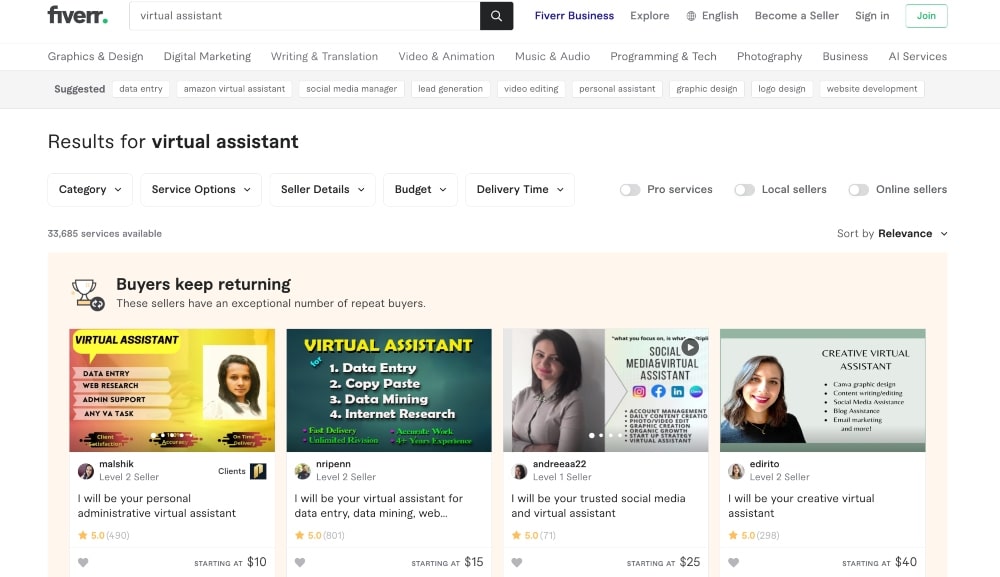Screen dimensions: 1000x577
Task: Play the video on andreeaa22's gig card
Action: pyautogui.click(x=690, y=347)
